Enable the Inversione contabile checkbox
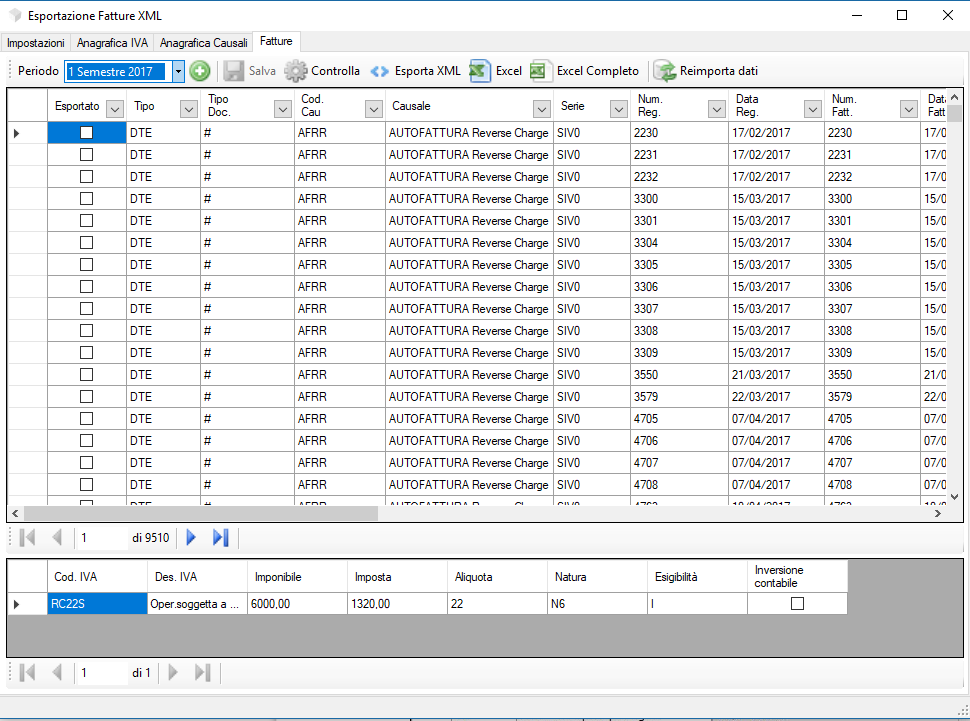This screenshot has width=970, height=721. (x=797, y=604)
